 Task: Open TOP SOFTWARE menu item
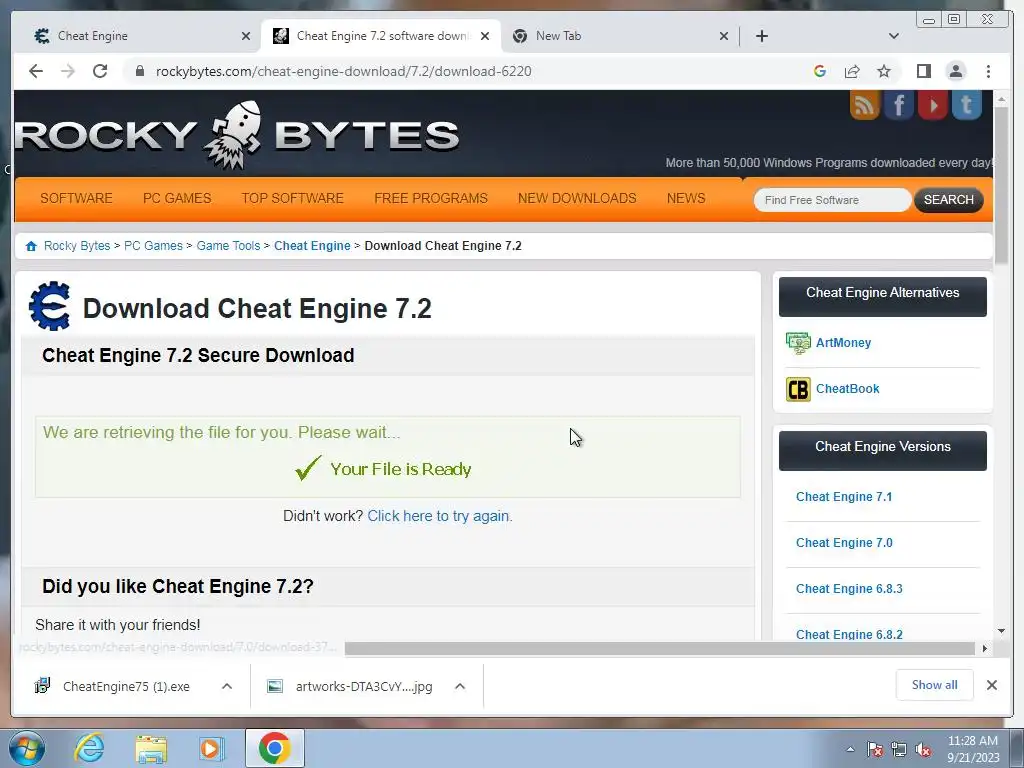click(293, 199)
